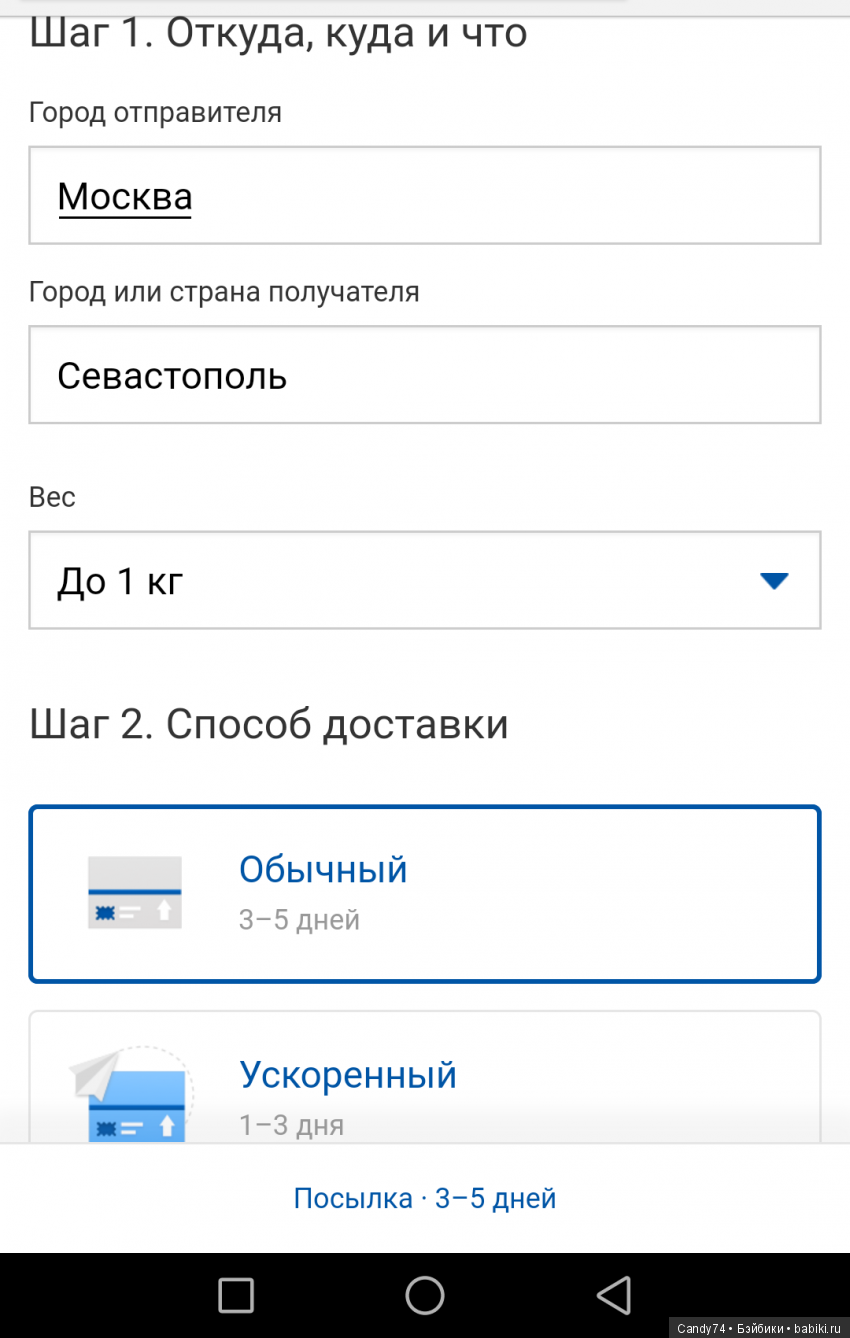Open recent apps with the square button

point(236,1295)
